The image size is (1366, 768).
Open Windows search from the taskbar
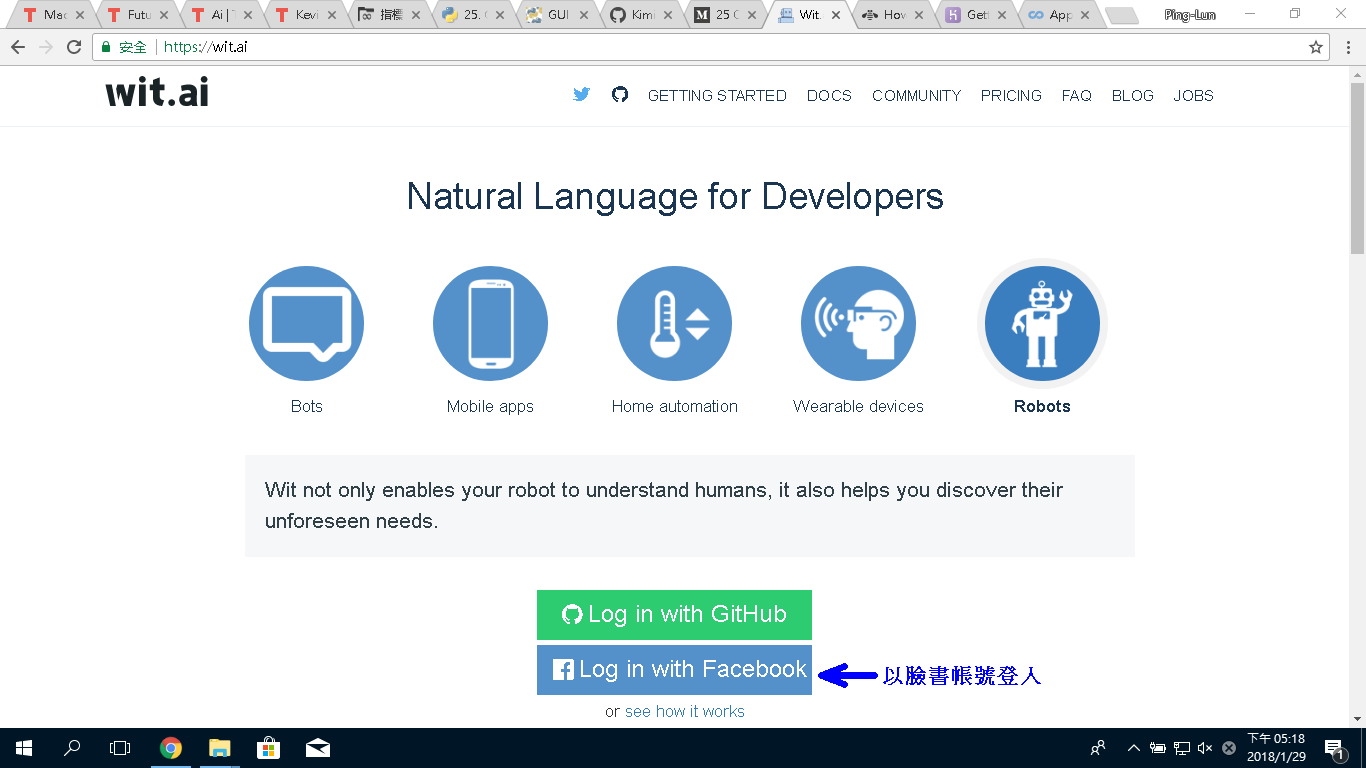(x=72, y=748)
